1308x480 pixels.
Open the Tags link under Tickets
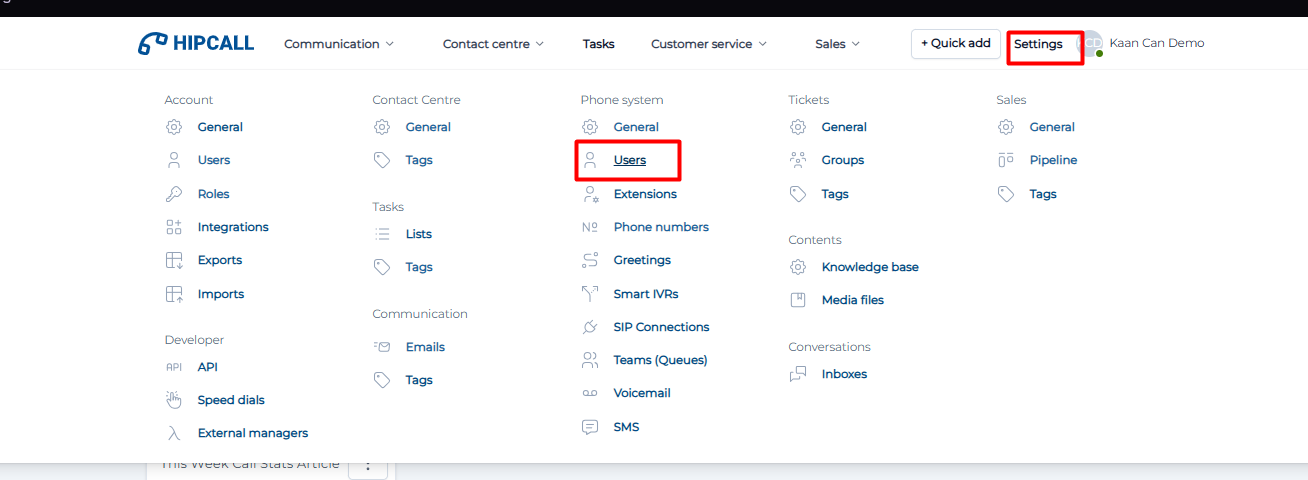835,194
